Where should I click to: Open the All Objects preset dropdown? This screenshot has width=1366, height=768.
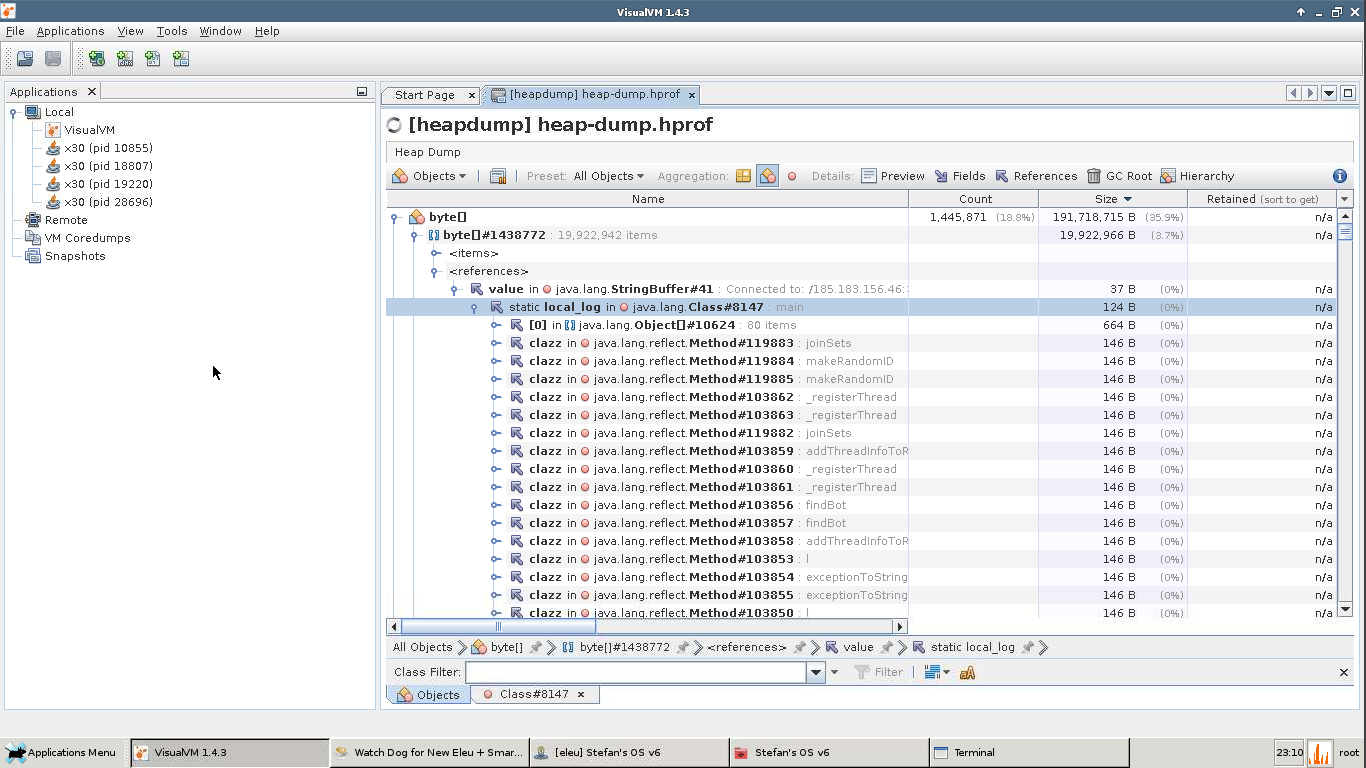[608, 176]
